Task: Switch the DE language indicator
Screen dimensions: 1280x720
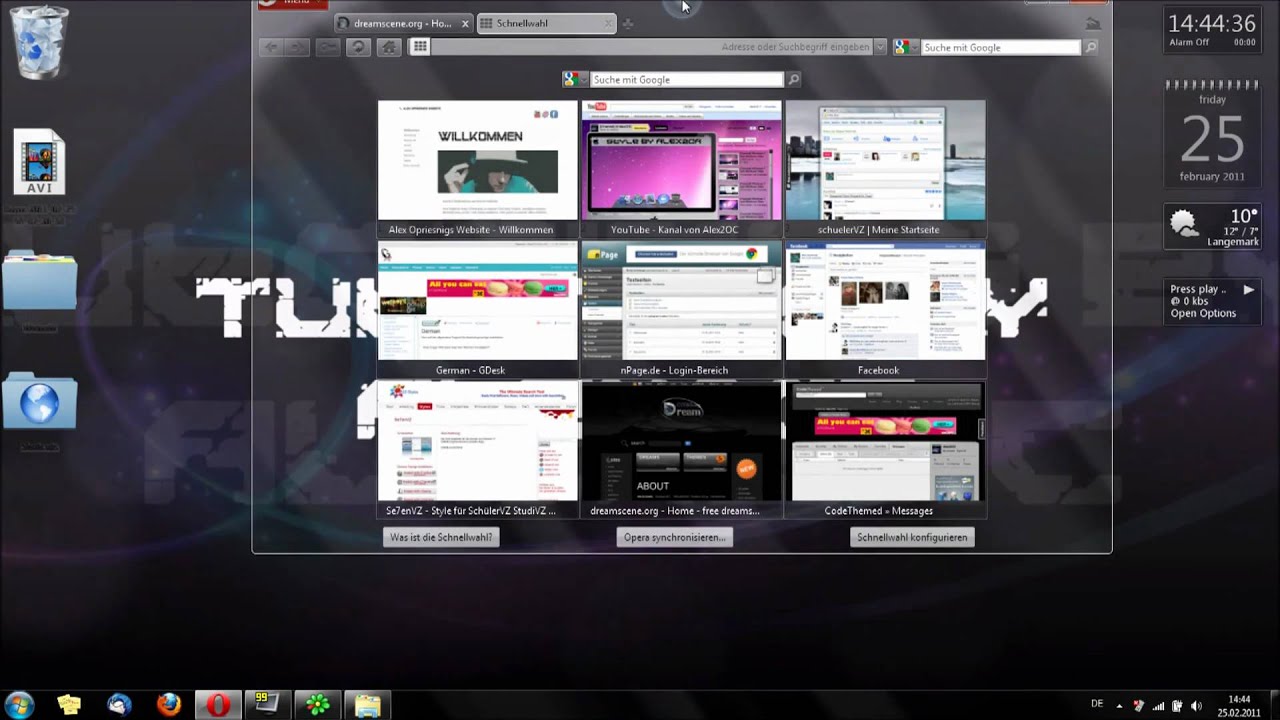Action: coord(1097,705)
